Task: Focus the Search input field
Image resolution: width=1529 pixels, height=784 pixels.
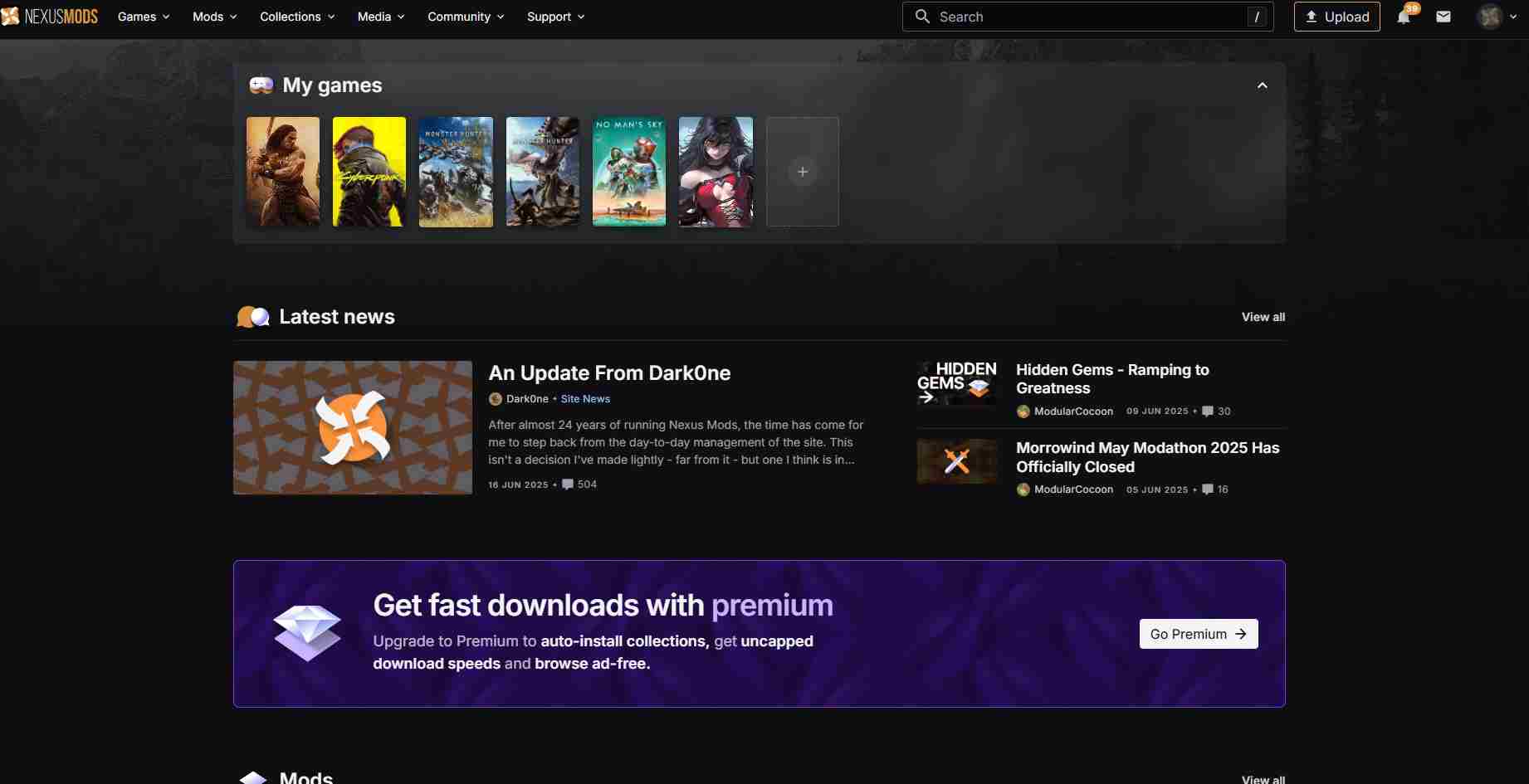Action: click(x=1087, y=17)
